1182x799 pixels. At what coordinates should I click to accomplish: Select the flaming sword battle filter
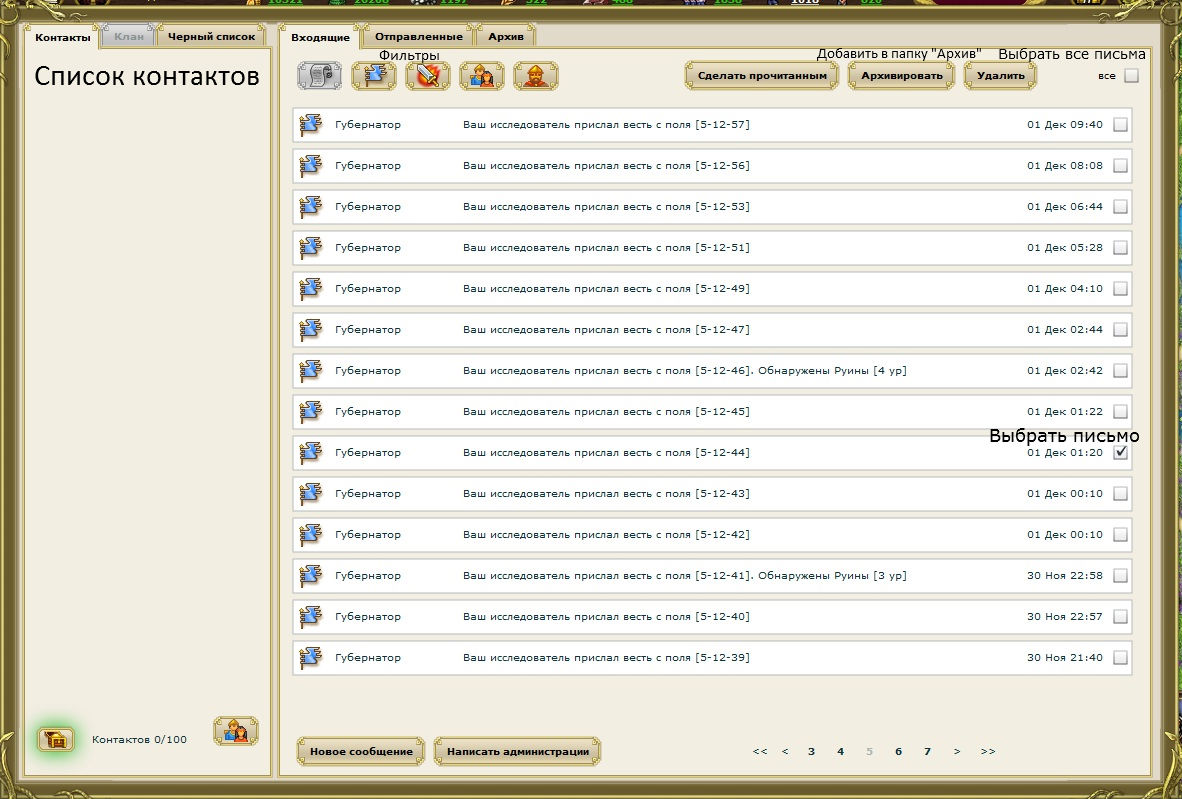tap(428, 76)
